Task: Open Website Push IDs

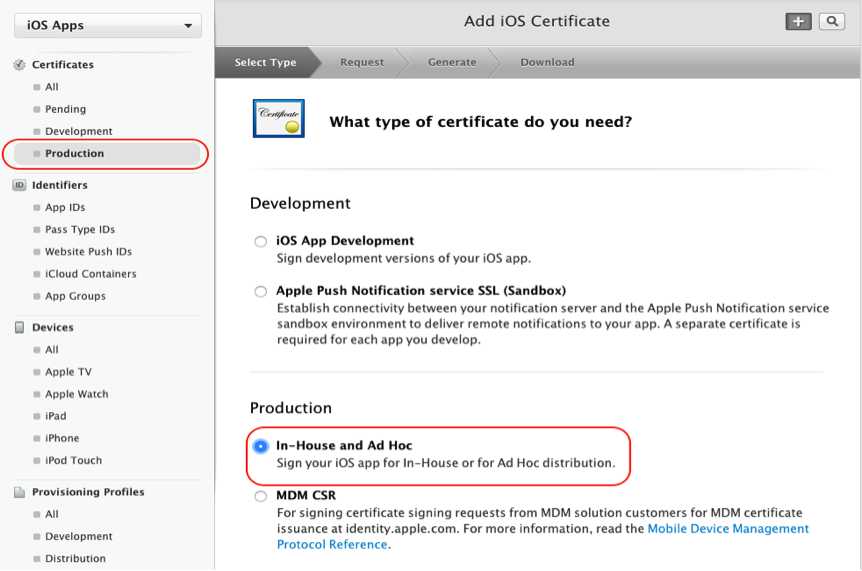Action: click(x=88, y=252)
